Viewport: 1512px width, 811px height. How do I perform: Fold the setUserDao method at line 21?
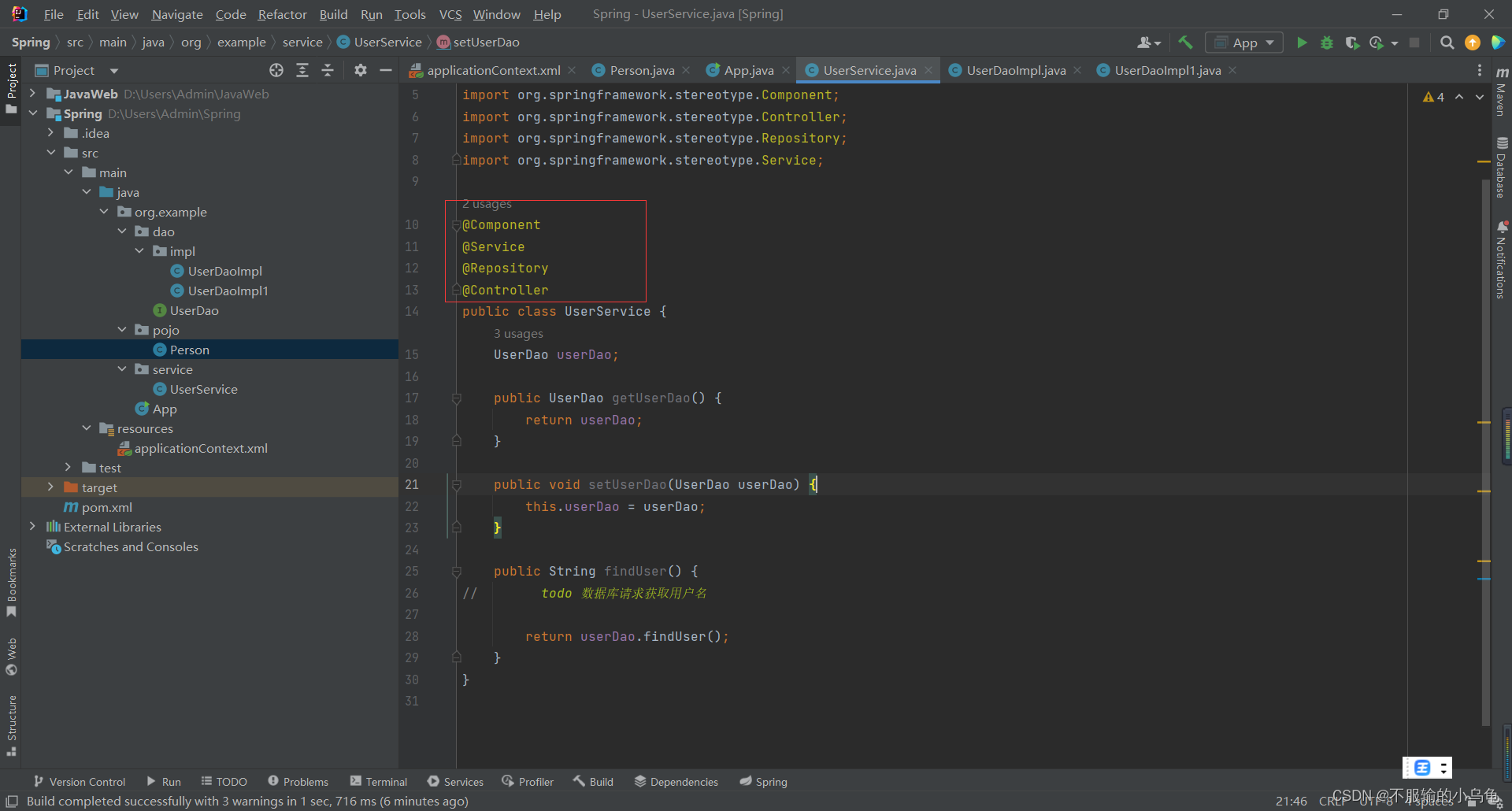click(x=456, y=486)
